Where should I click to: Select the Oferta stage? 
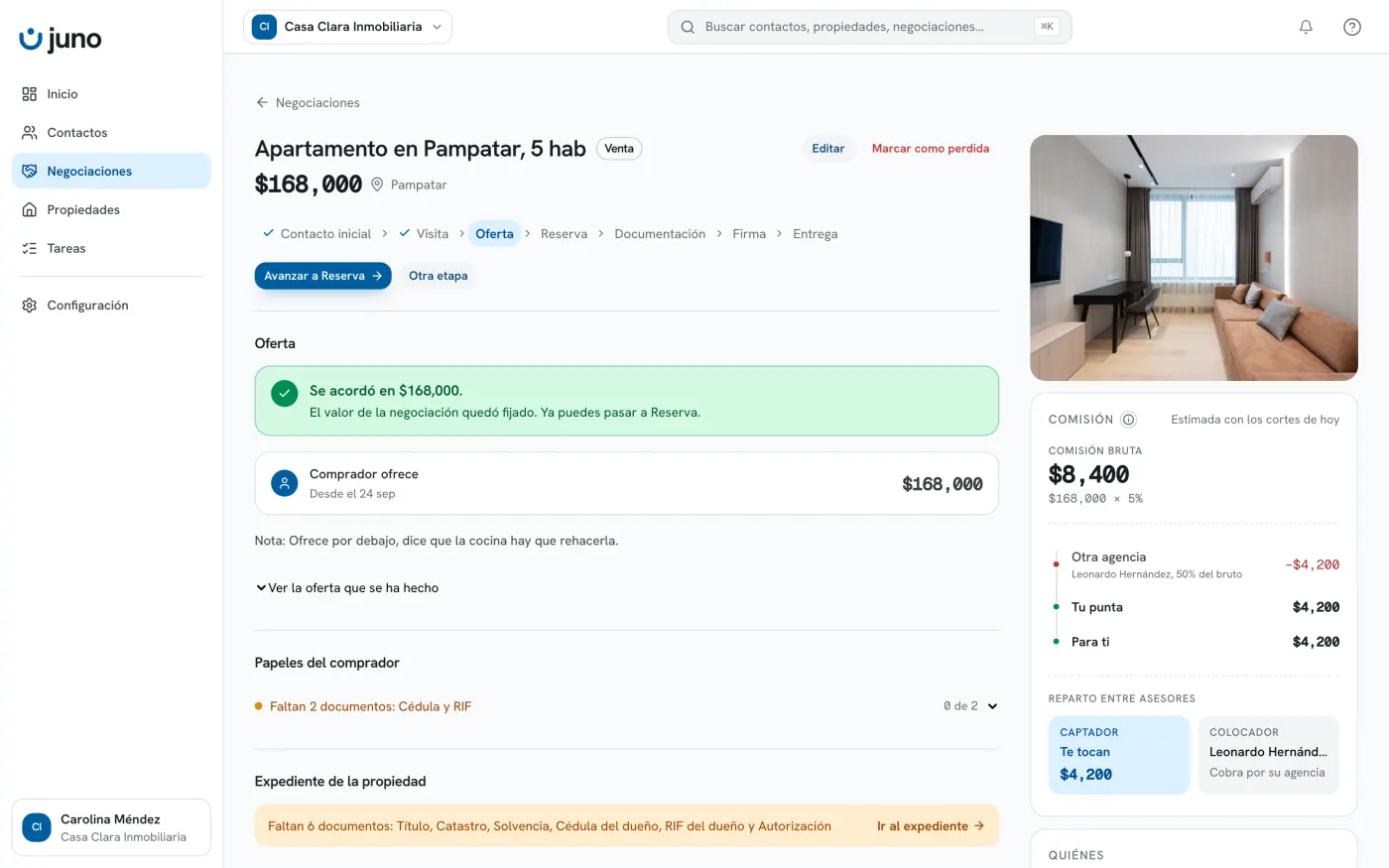tap(494, 234)
